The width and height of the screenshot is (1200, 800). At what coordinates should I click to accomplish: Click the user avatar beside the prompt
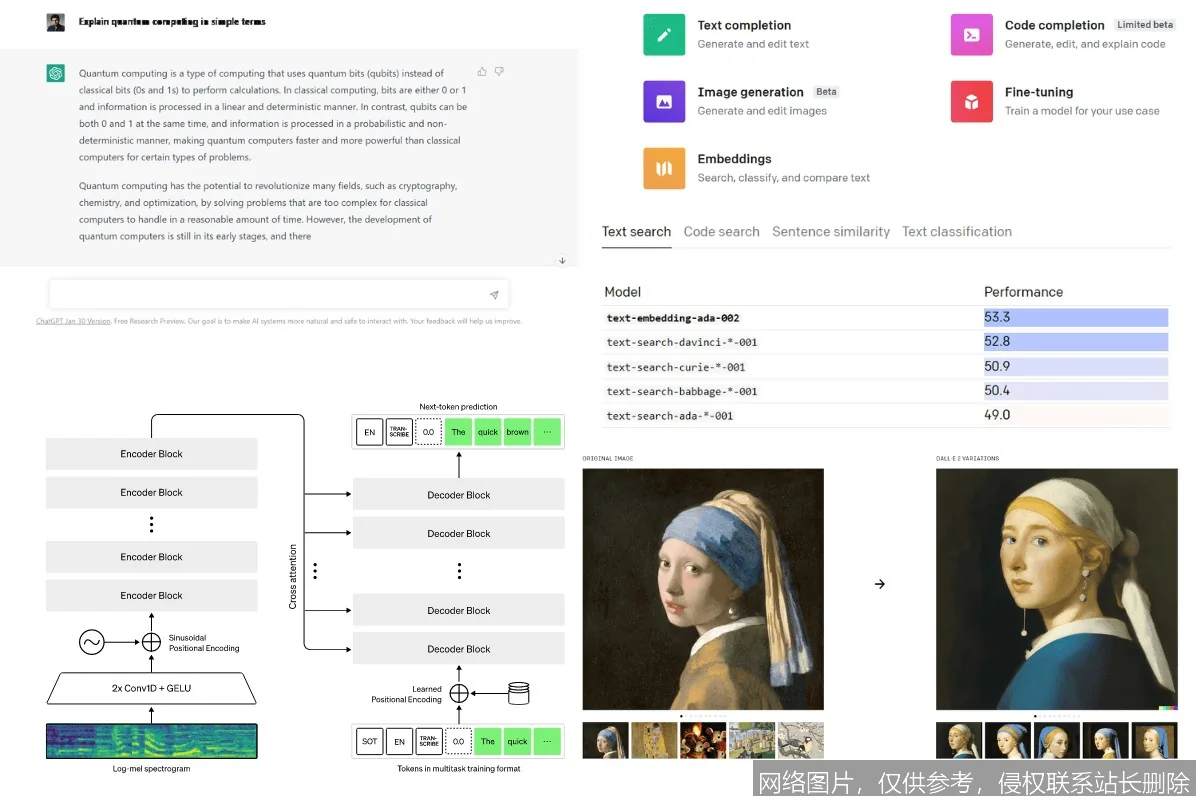point(56,22)
